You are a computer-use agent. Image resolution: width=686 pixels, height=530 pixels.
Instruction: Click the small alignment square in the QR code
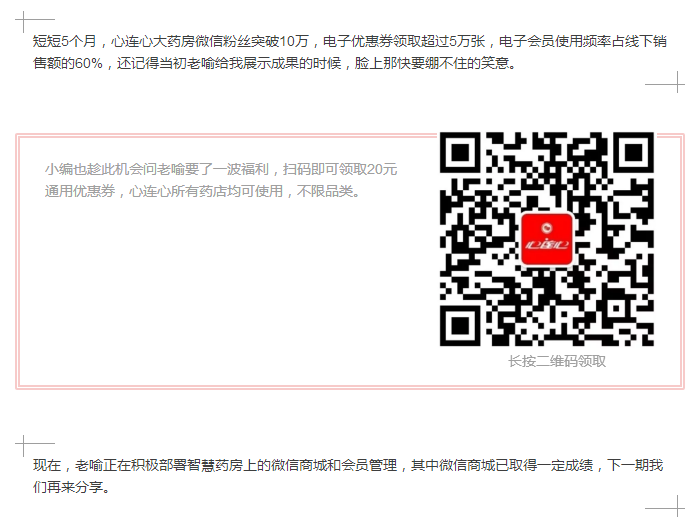coord(616,308)
